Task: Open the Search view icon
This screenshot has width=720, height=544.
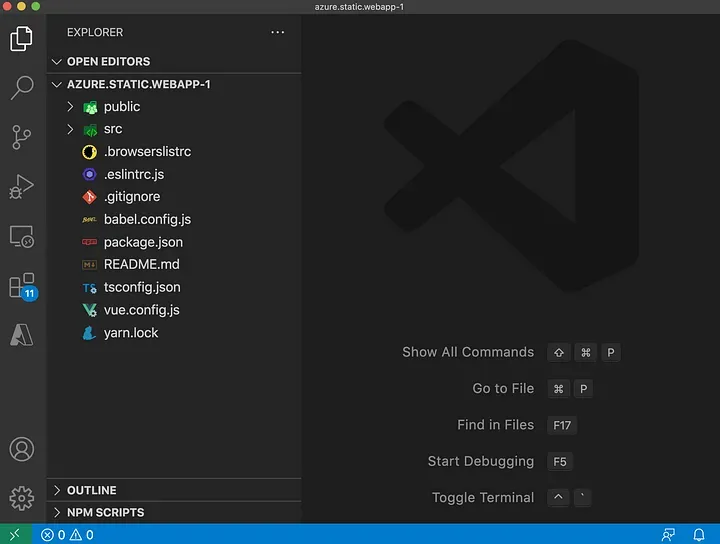Action: pos(22,88)
